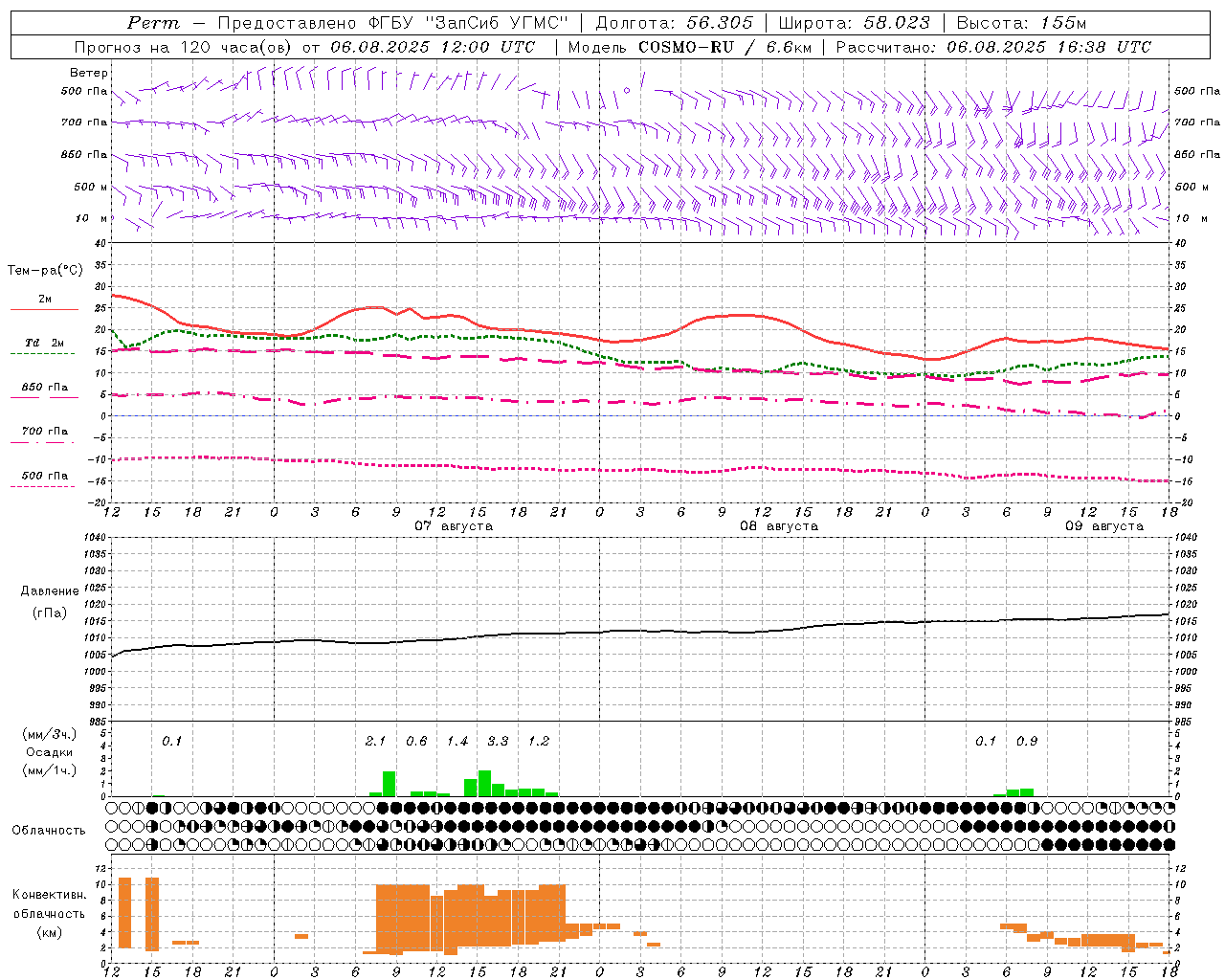Click the station name 'Perm' in header
The image size is (1225, 980).
coord(152,23)
